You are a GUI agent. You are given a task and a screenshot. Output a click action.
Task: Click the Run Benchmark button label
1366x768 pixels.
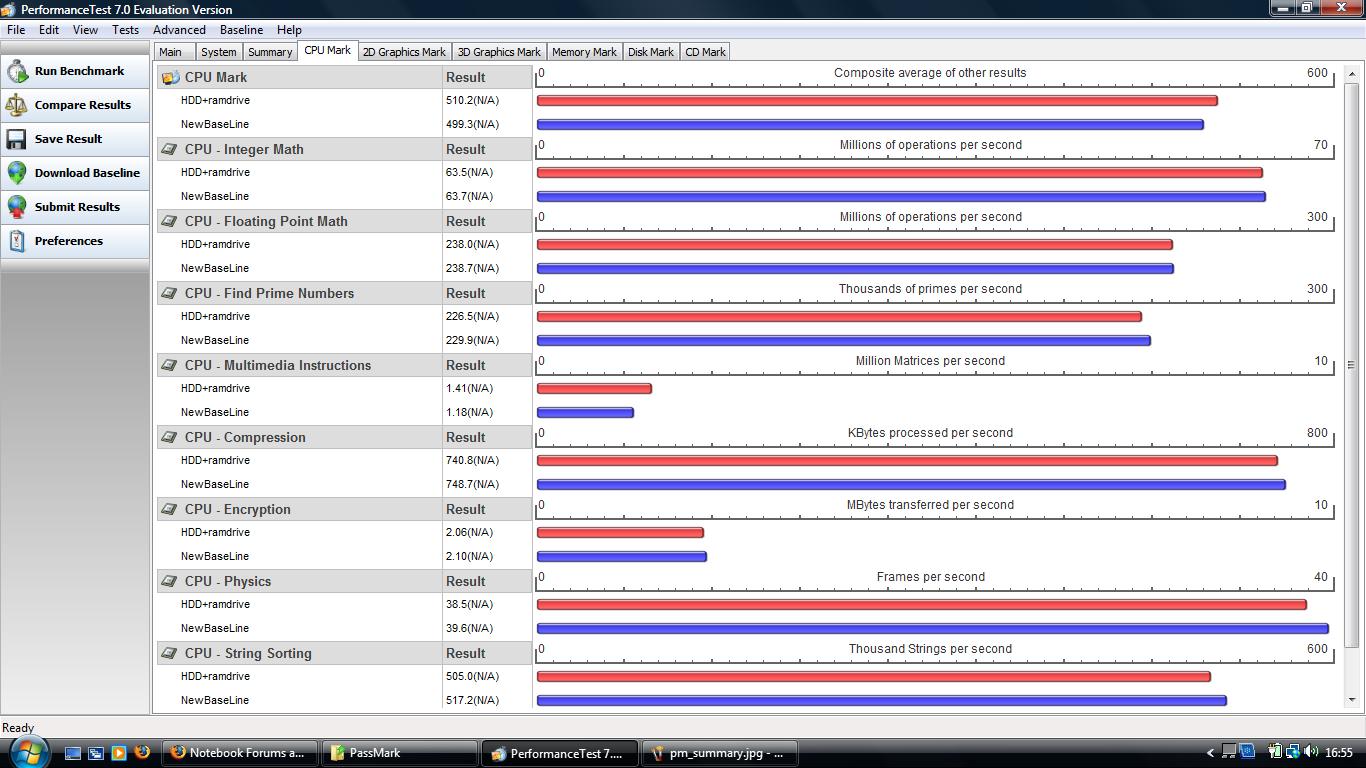[79, 71]
